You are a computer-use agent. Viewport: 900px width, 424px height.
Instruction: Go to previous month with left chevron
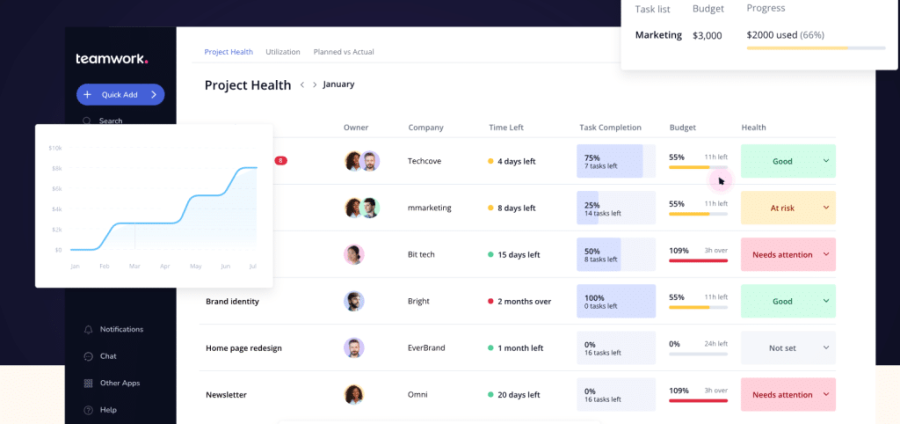pos(302,85)
